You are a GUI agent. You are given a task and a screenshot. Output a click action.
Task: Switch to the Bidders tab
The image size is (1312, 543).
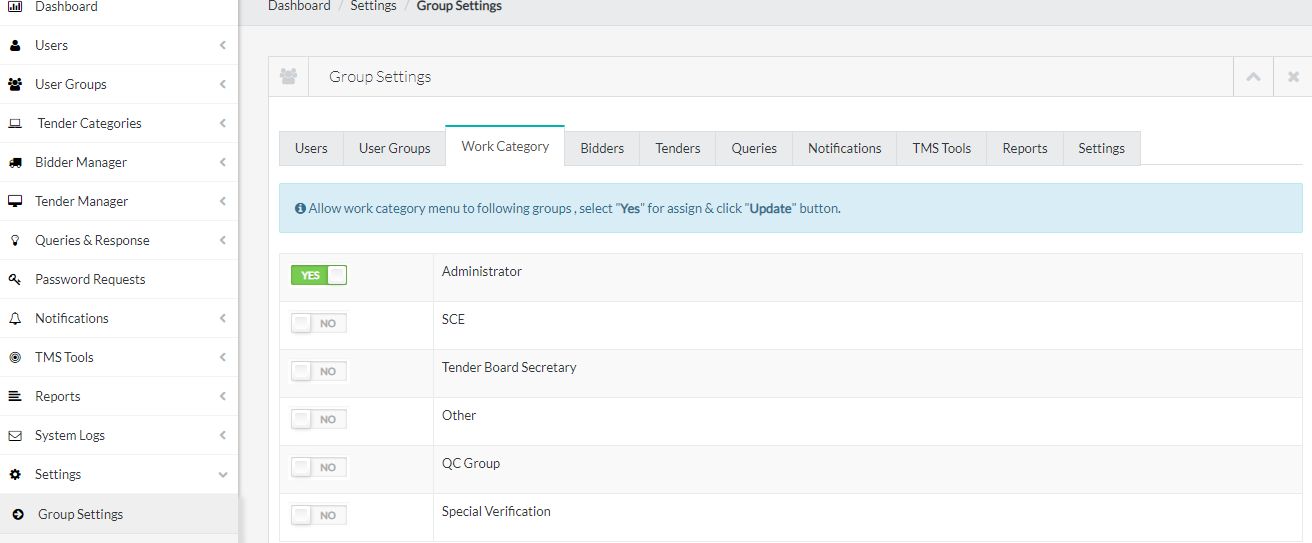[602, 148]
